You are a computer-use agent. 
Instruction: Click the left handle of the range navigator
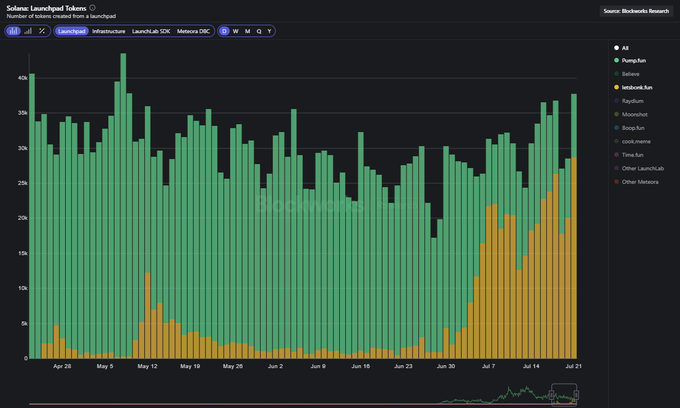point(551,397)
